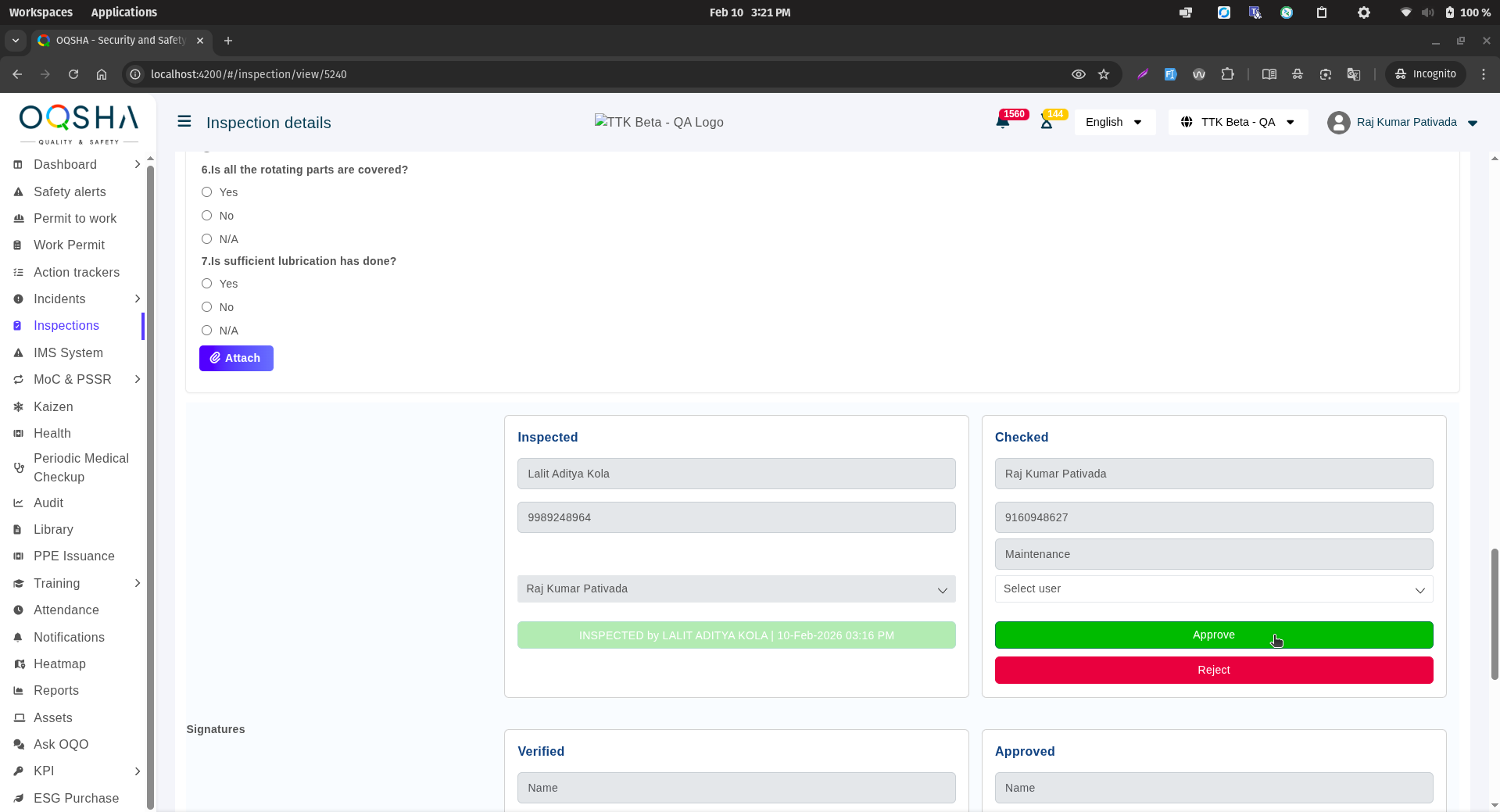
Task: Click the Name field under Verified
Action: (x=736, y=788)
